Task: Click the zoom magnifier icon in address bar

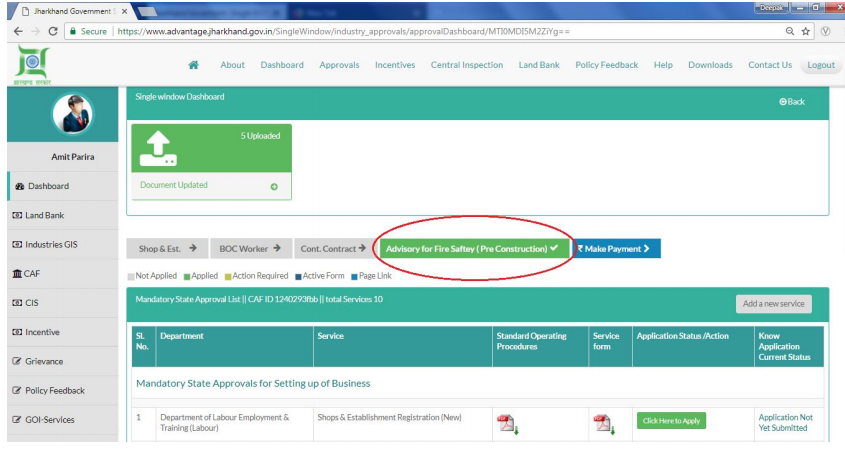Action: (789, 31)
